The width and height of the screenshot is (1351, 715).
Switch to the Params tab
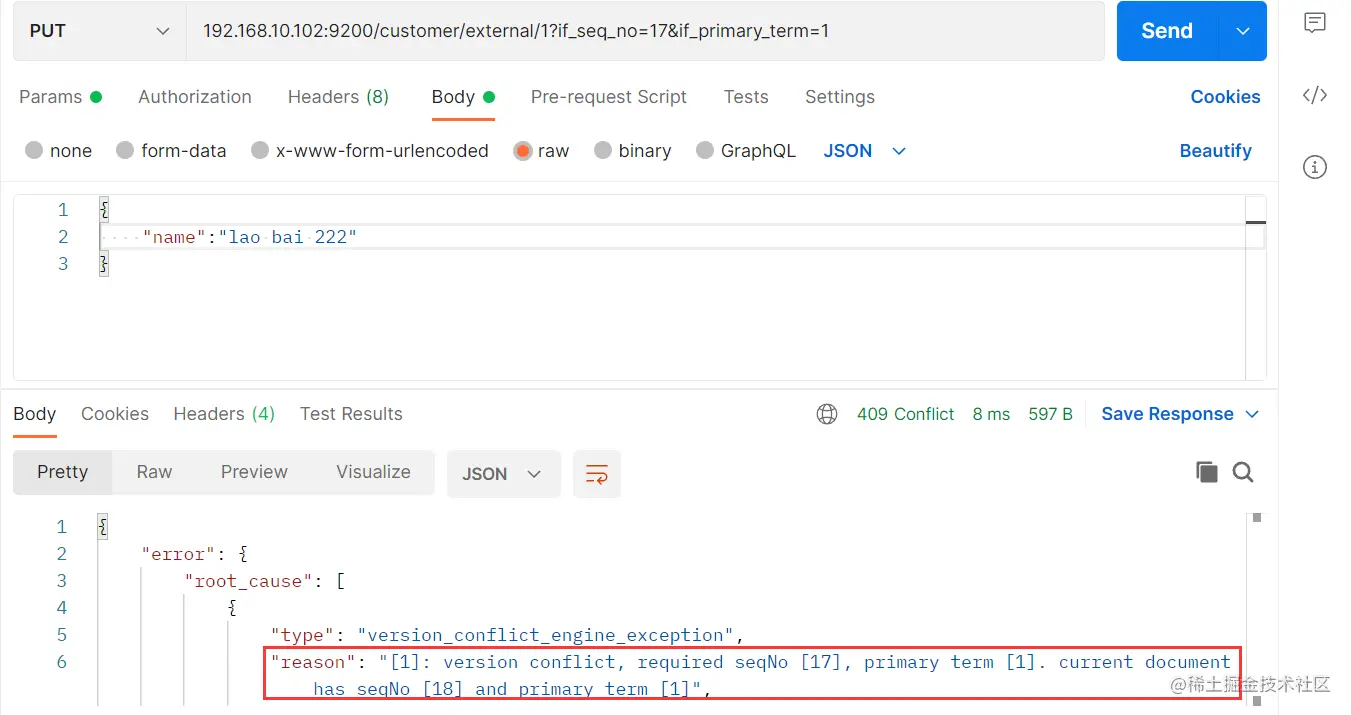tap(60, 97)
